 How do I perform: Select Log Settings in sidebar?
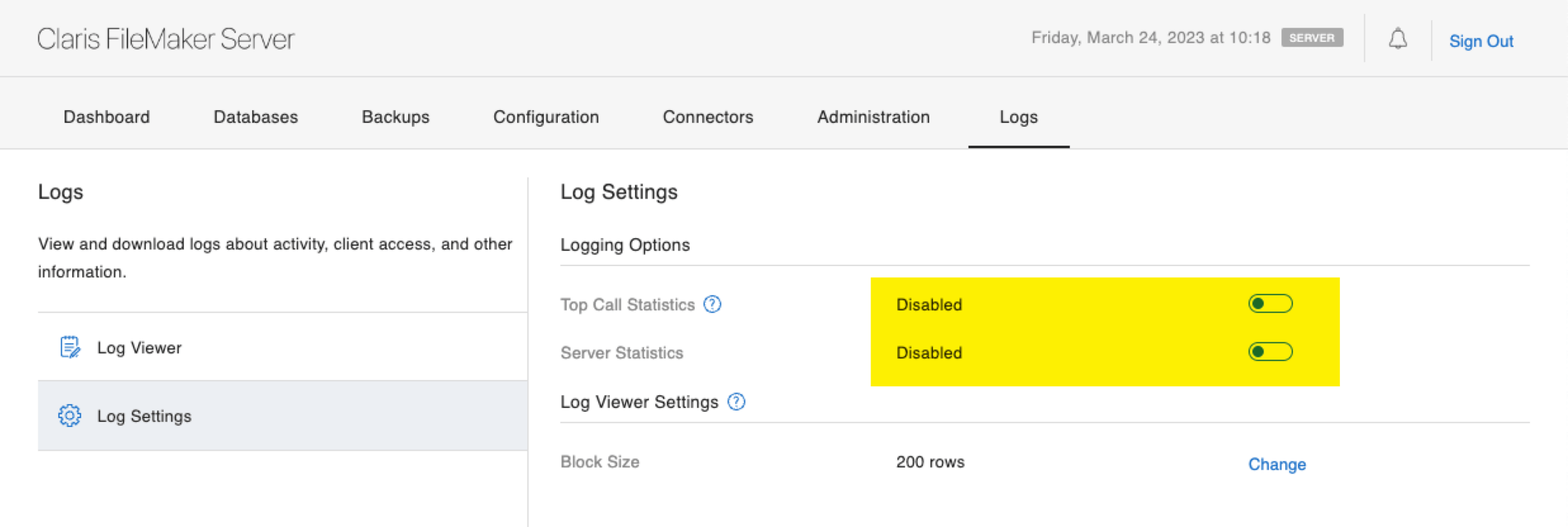283,416
